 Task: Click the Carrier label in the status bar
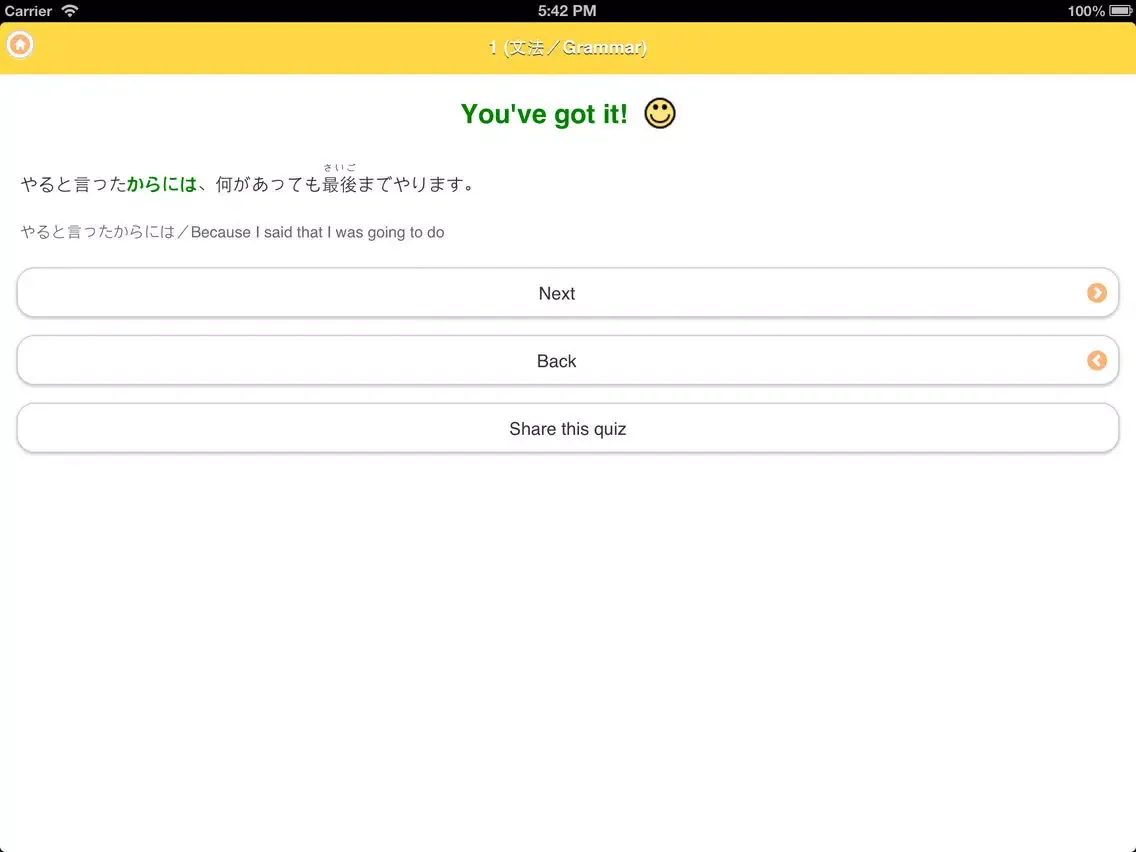[29, 11]
